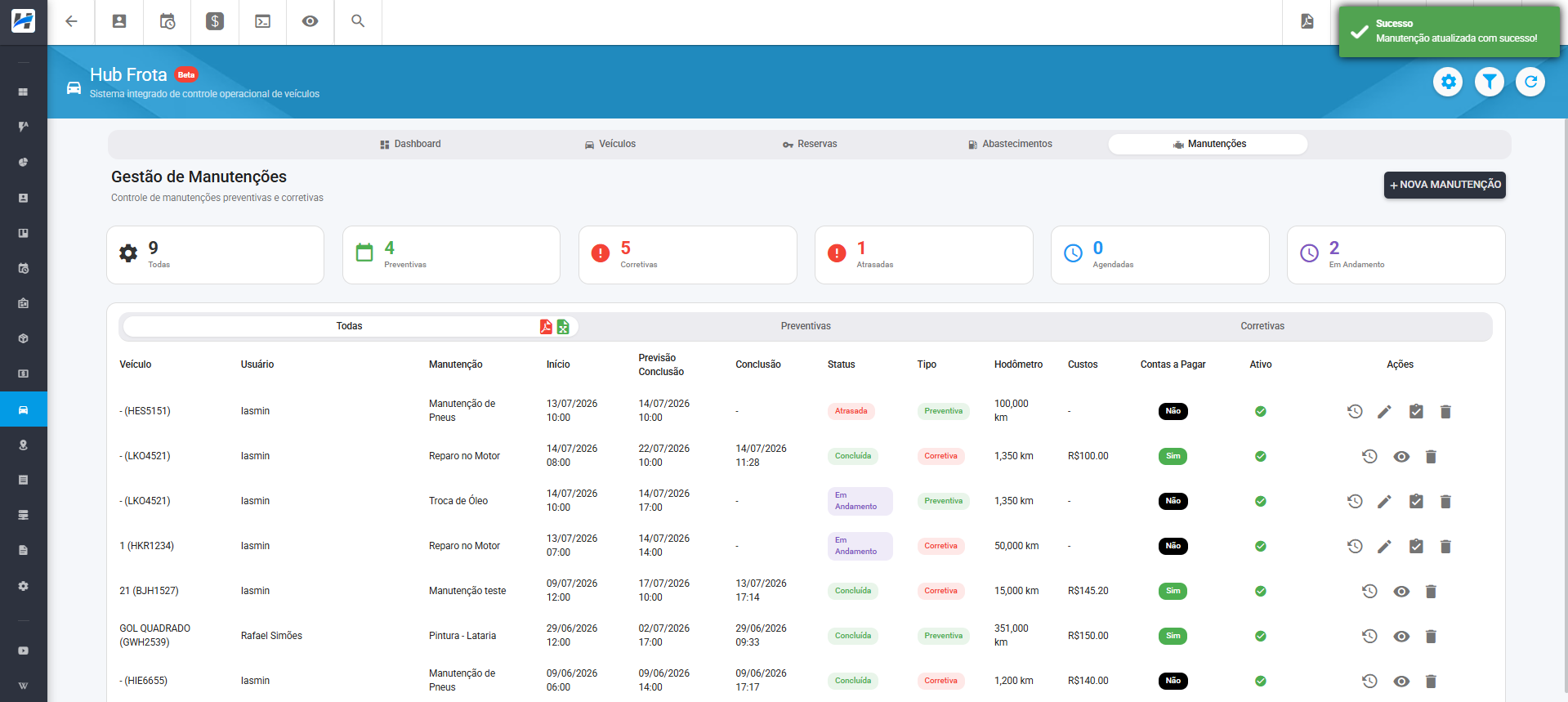The image size is (1568, 702).
Task: Click the back arrow in top toolbar
Action: pos(71,21)
